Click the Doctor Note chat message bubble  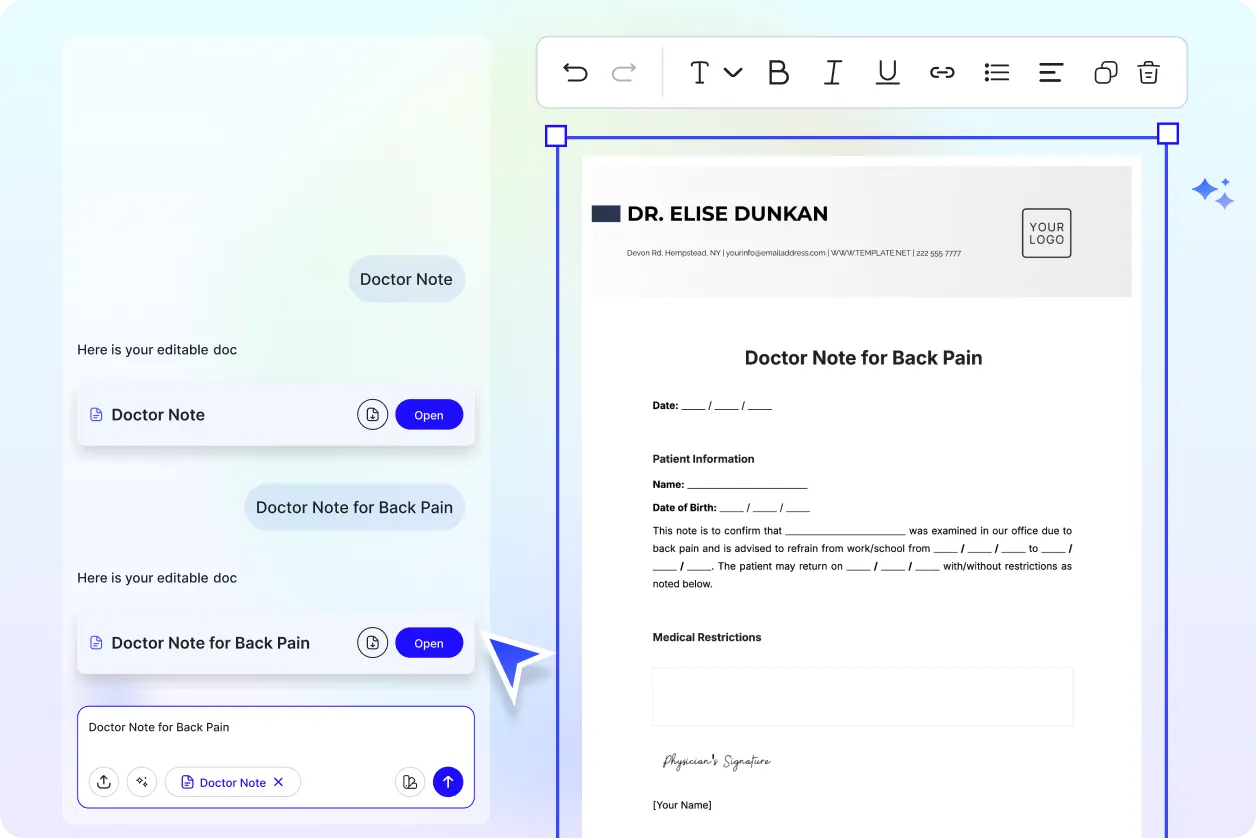(406, 279)
